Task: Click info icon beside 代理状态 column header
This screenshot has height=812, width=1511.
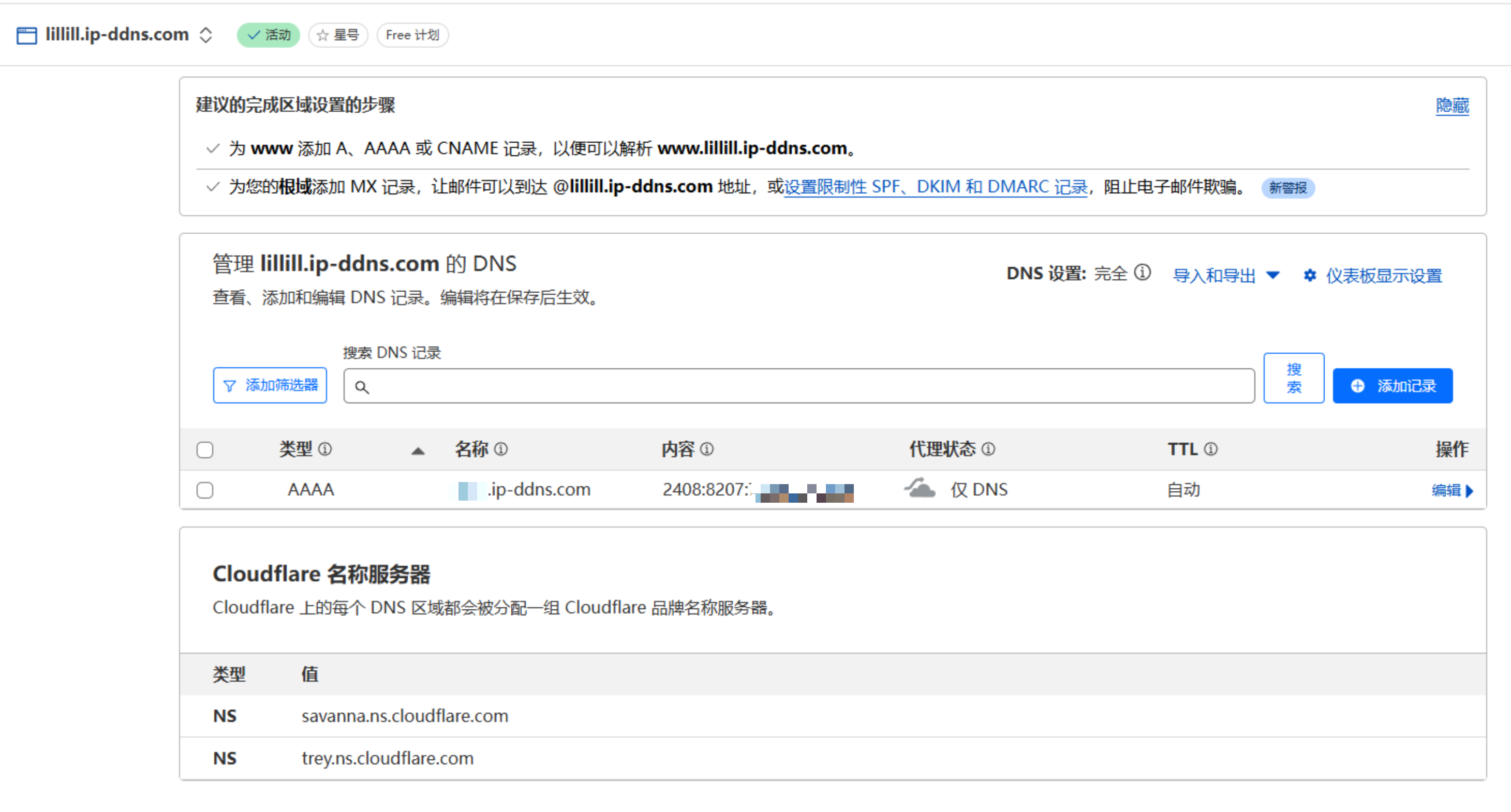Action: (988, 449)
